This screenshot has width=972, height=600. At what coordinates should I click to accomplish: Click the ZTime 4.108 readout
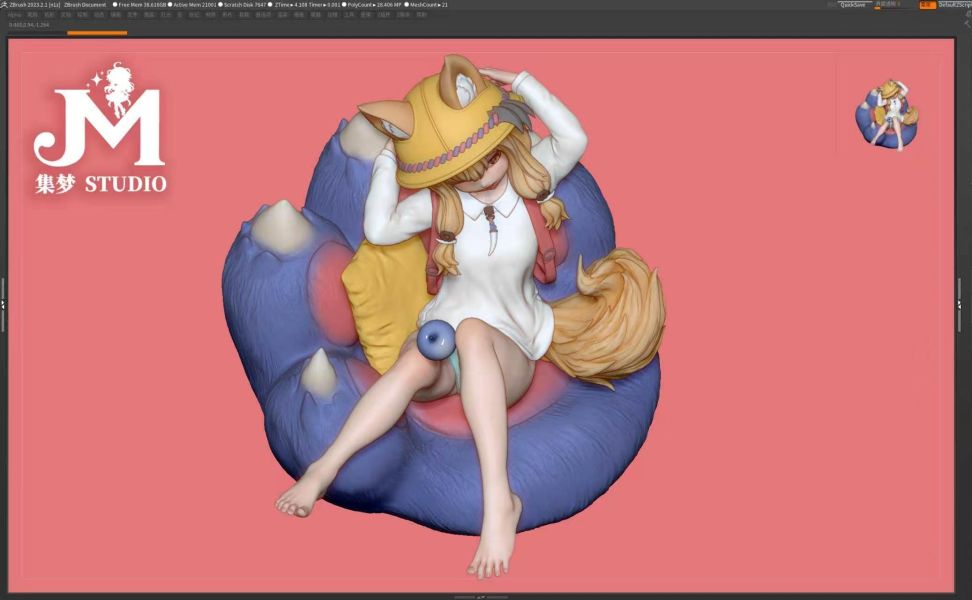point(293,4)
